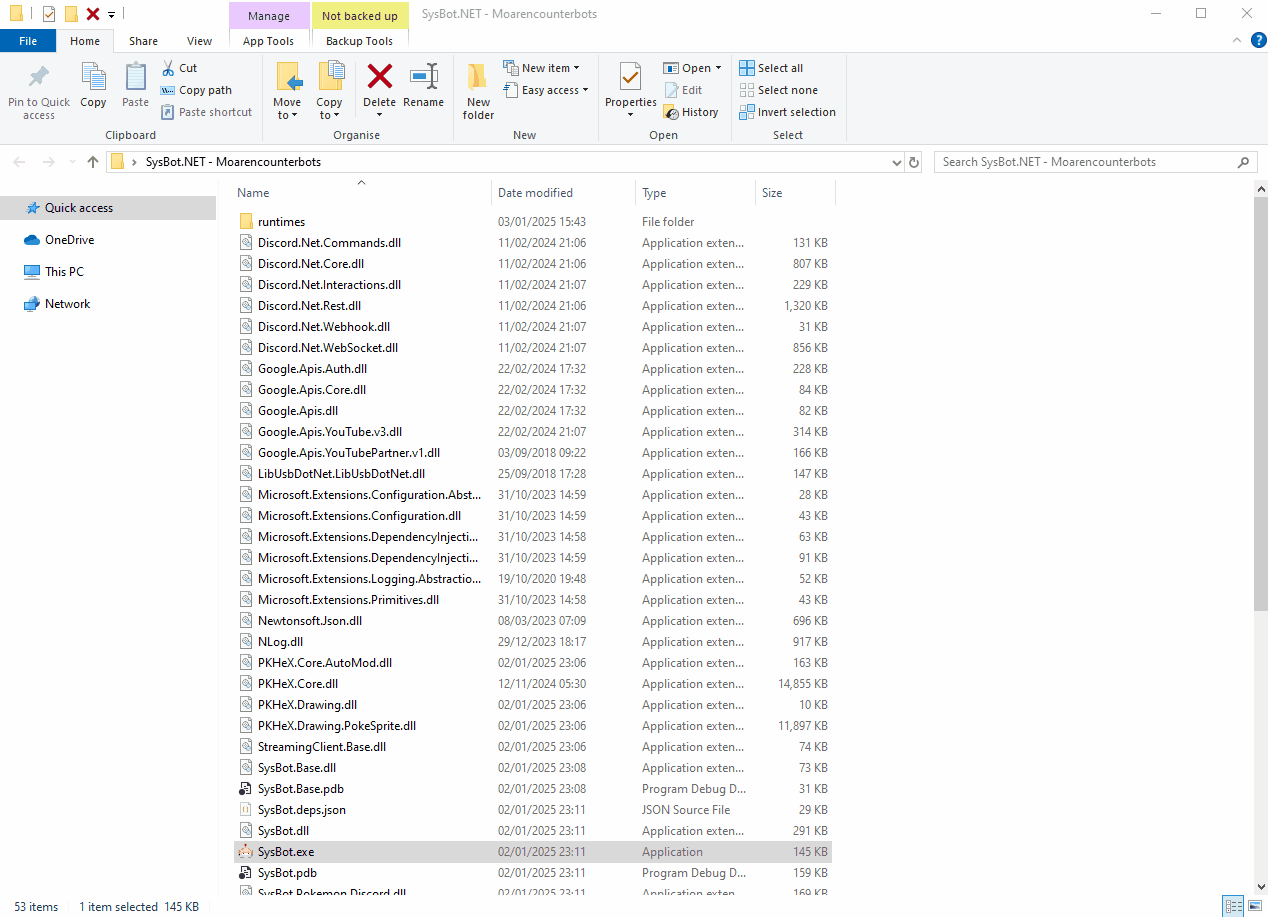1268x917 pixels.
Task: Switch to the View tab
Action: click(199, 41)
